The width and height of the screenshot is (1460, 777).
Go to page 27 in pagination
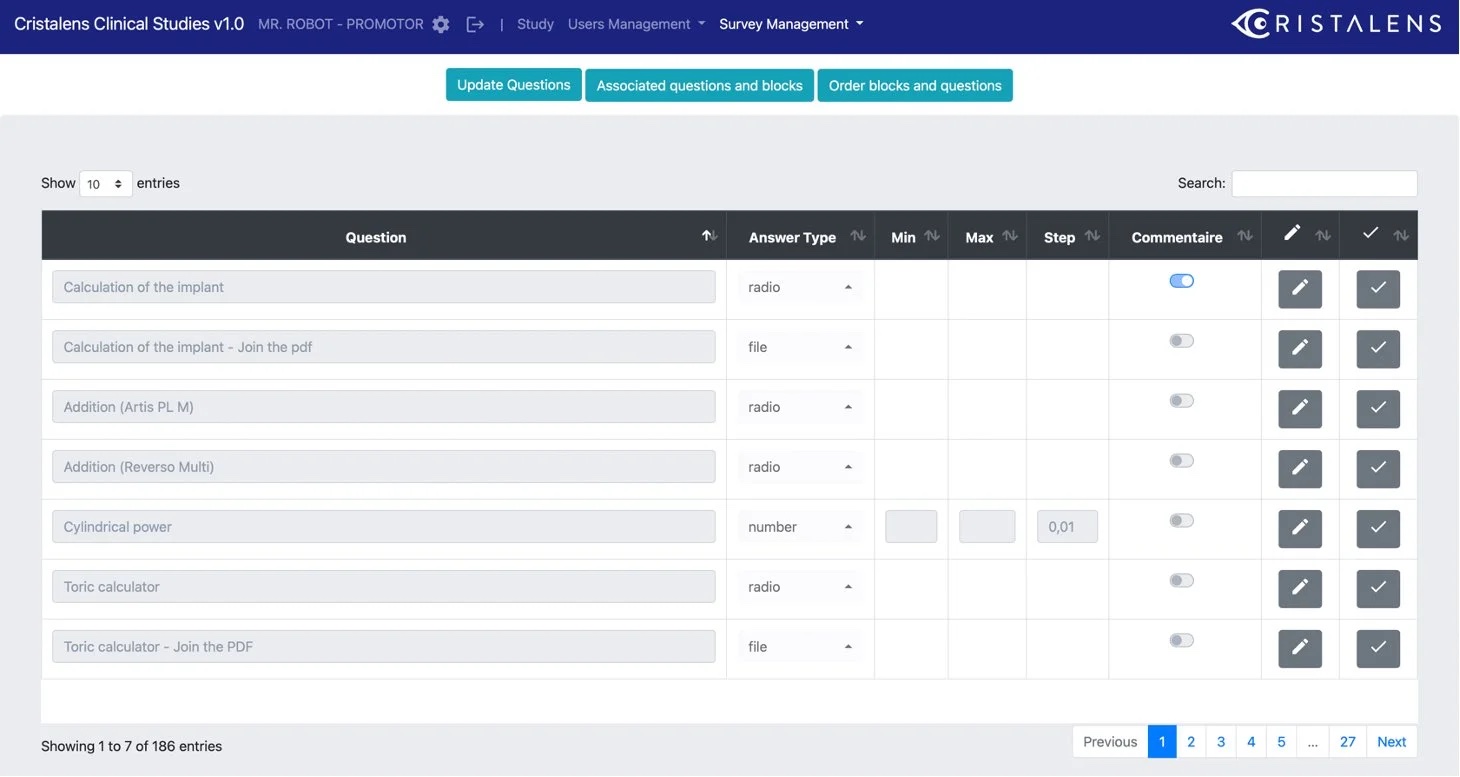point(1347,742)
